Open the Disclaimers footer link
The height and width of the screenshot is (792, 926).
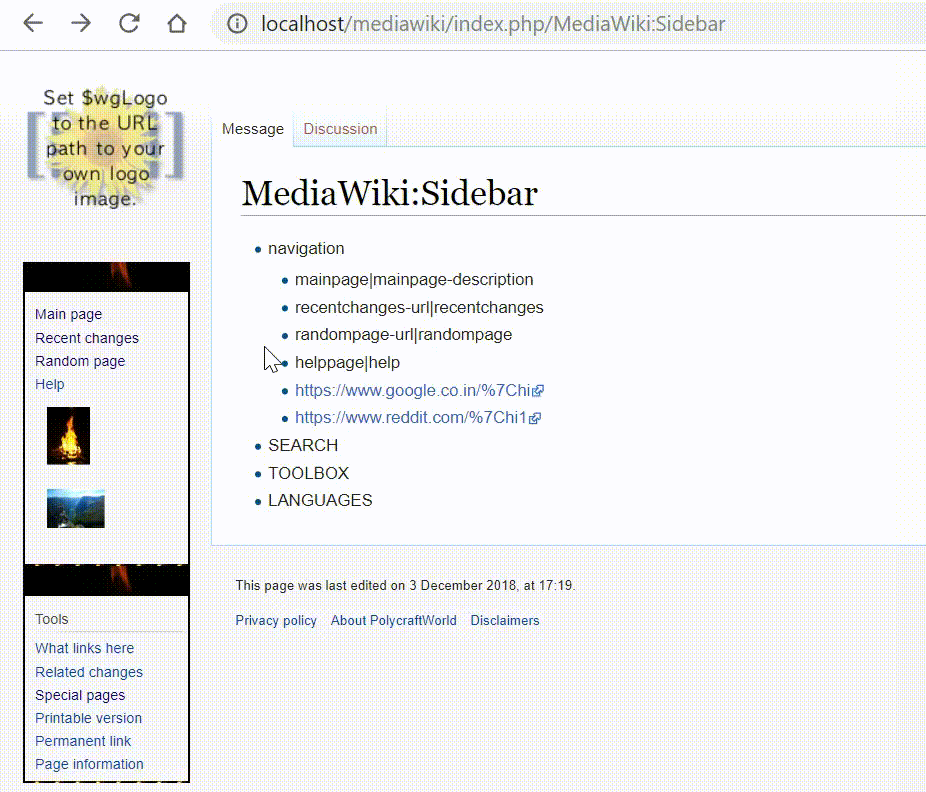click(x=505, y=621)
